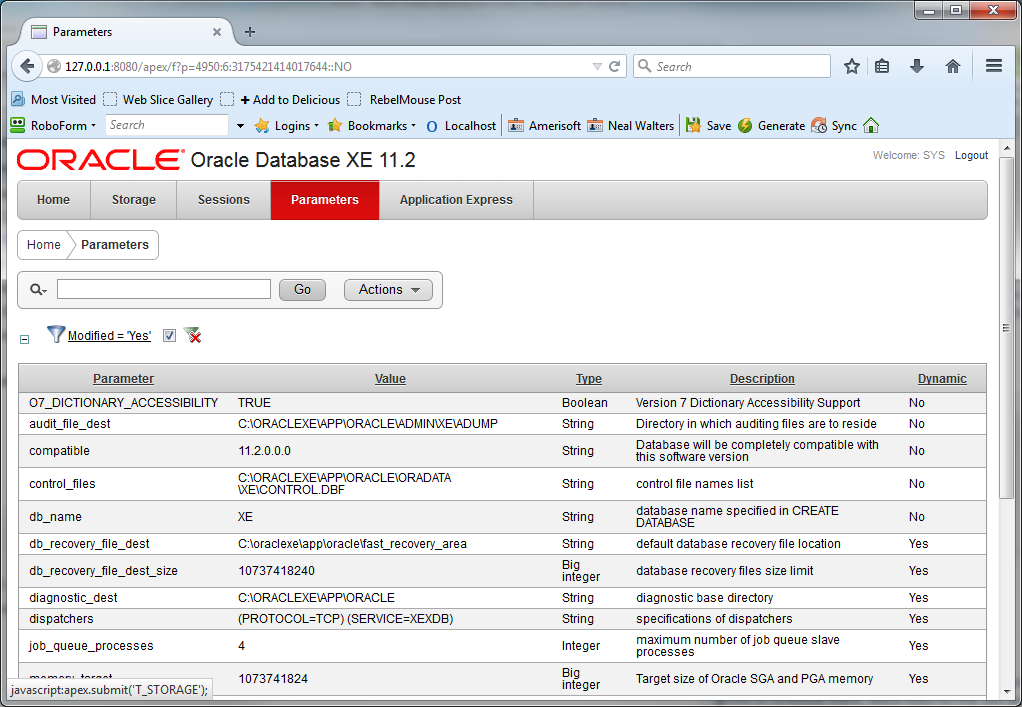The image size is (1022, 707).
Task: Sort by Dynamic column header
Action: [942, 379]
